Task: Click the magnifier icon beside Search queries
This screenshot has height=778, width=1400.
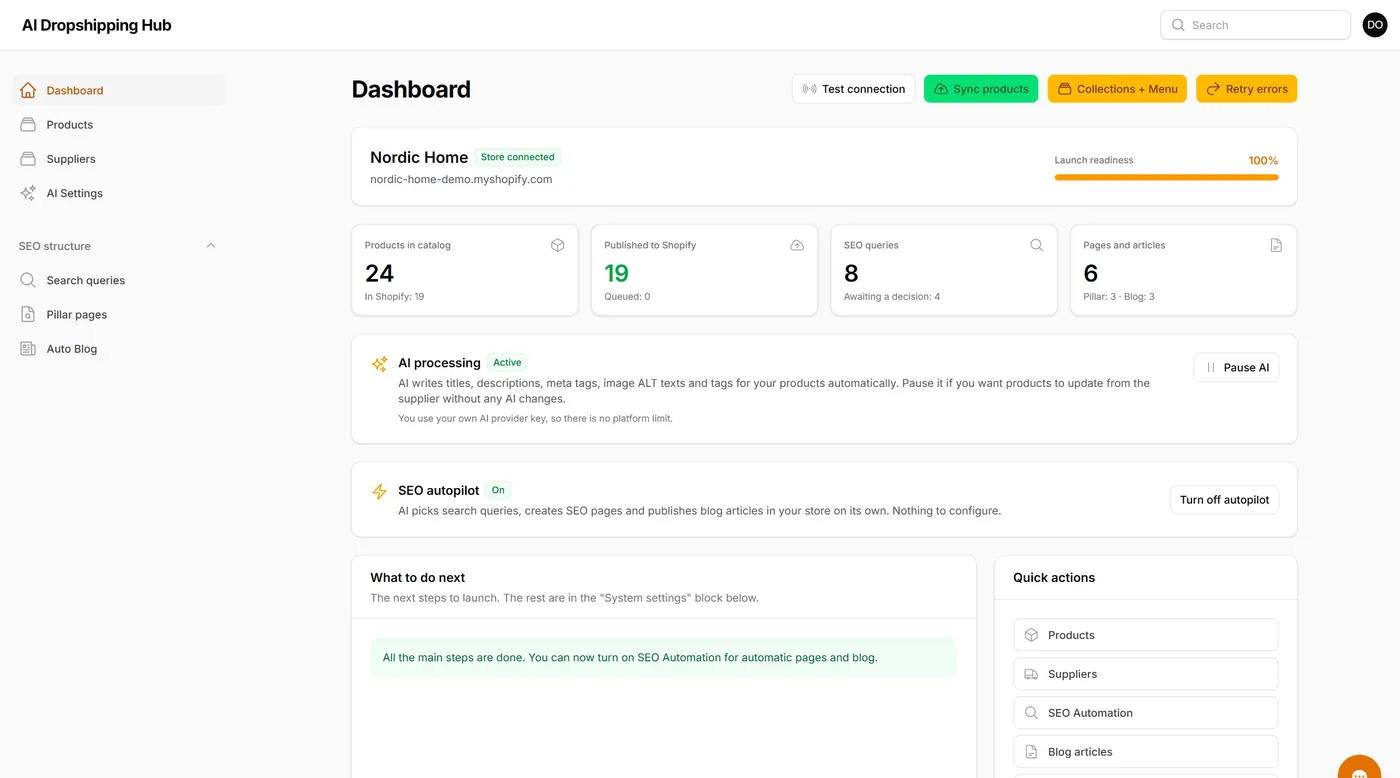Action: pyautogui.click(x=28, y=280)
